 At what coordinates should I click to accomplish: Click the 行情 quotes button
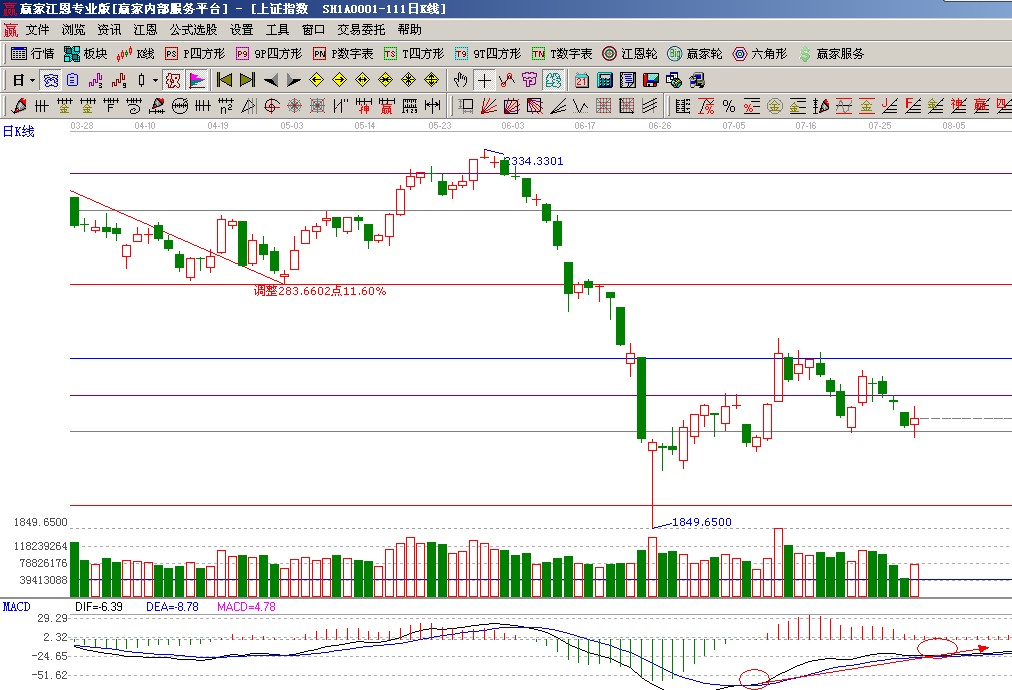(32, 54)
